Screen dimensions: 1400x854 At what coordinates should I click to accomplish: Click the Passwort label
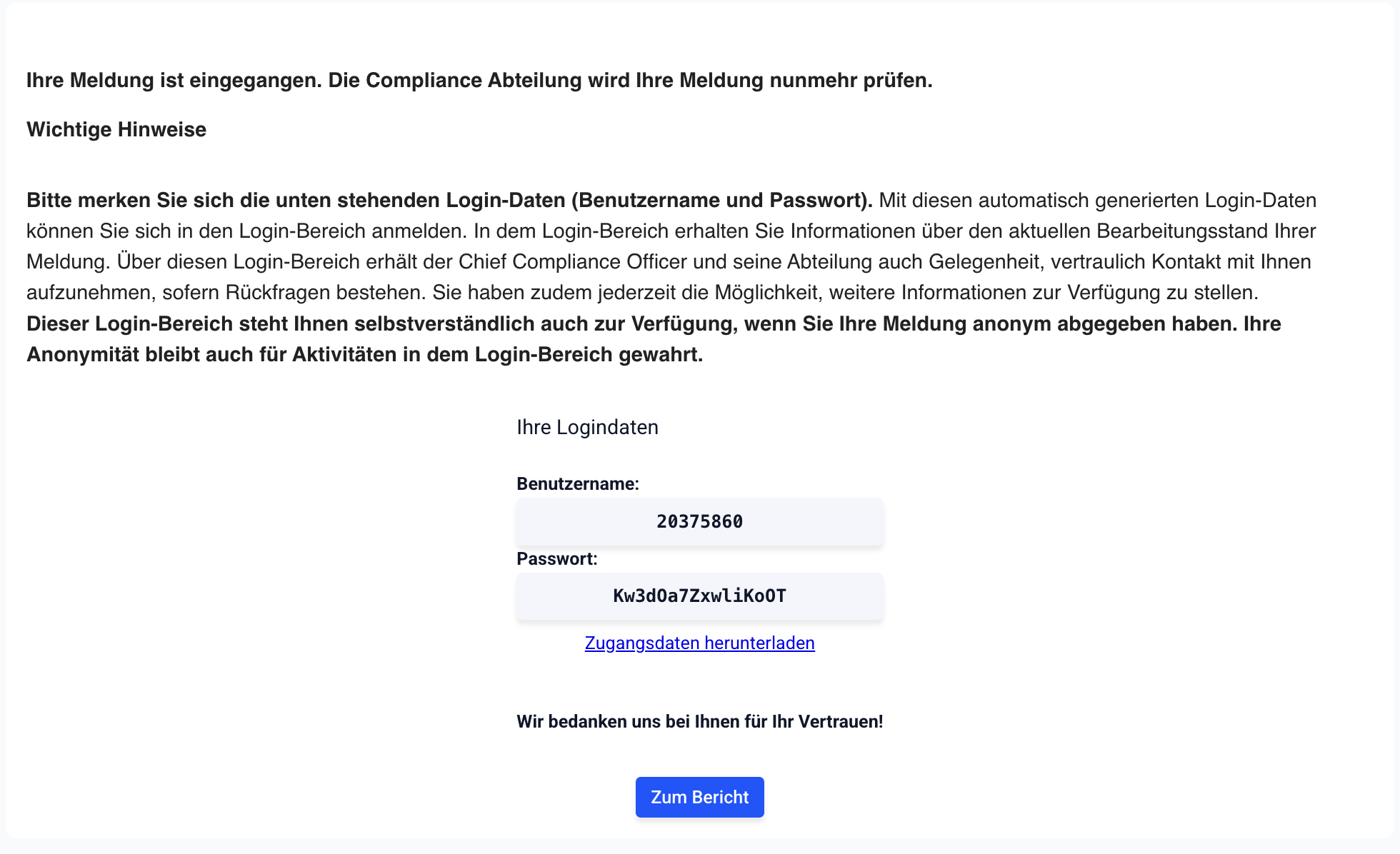pyautogui.click(x=556, y=559)
